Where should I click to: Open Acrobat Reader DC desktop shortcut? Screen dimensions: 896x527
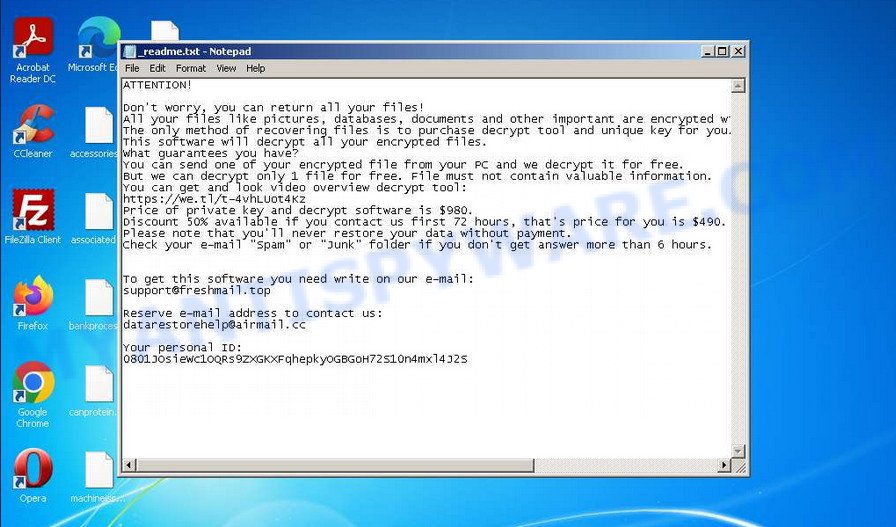(x=33, y=50)
